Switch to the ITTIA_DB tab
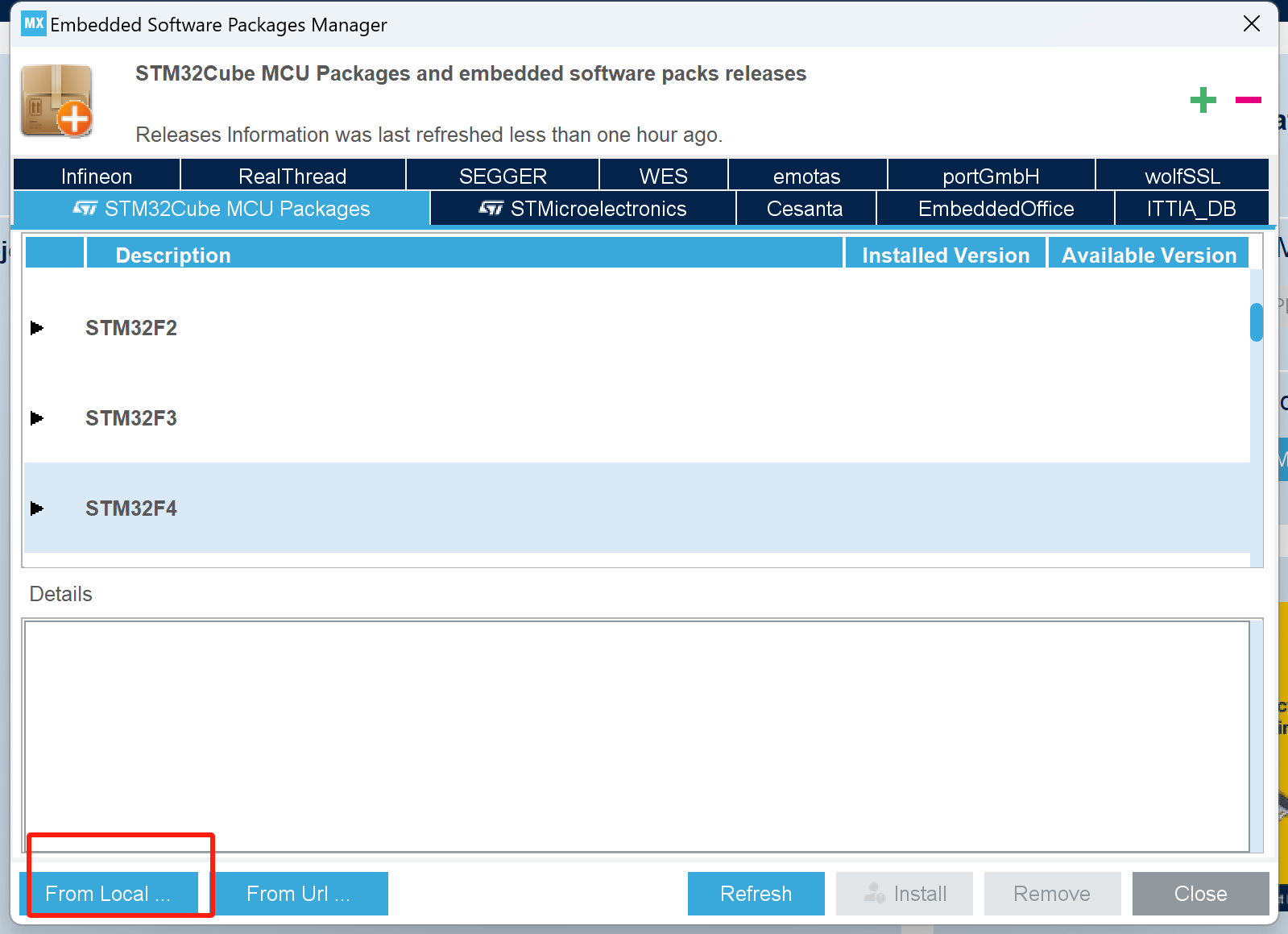 point(1192,209)
